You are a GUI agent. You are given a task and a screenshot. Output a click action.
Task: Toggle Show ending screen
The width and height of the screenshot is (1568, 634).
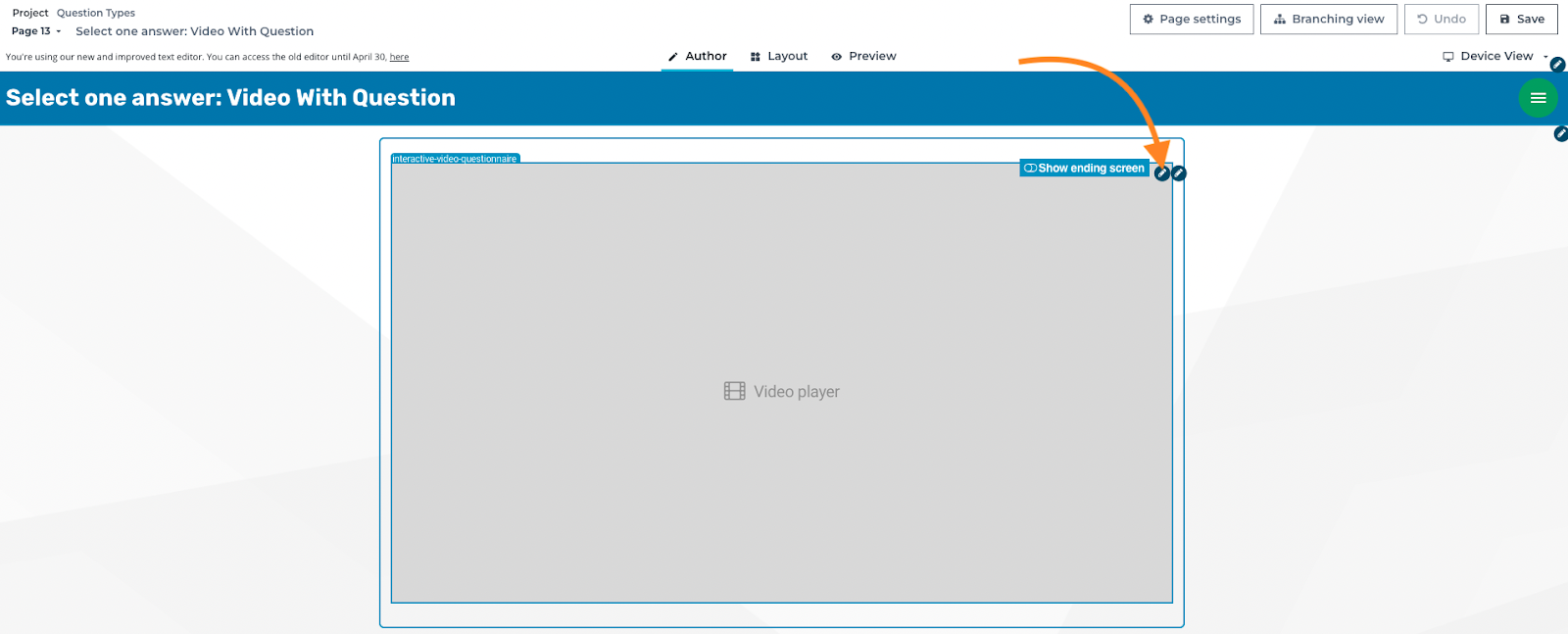pos(1084,169)
